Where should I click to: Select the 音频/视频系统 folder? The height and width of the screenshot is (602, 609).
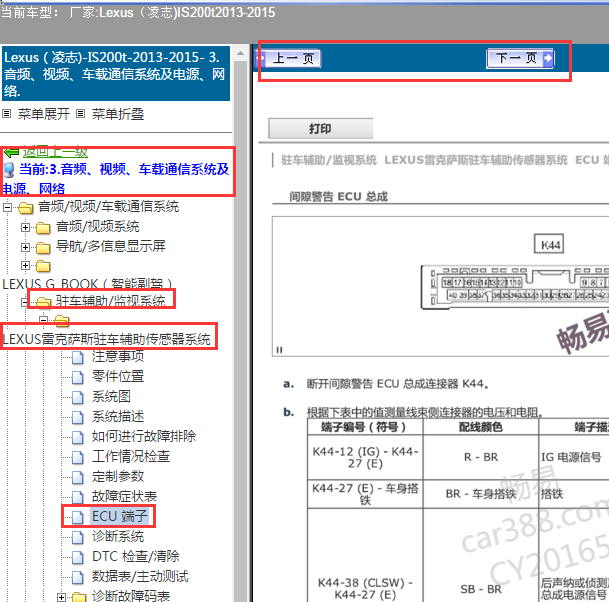click(x=97, y=226)
